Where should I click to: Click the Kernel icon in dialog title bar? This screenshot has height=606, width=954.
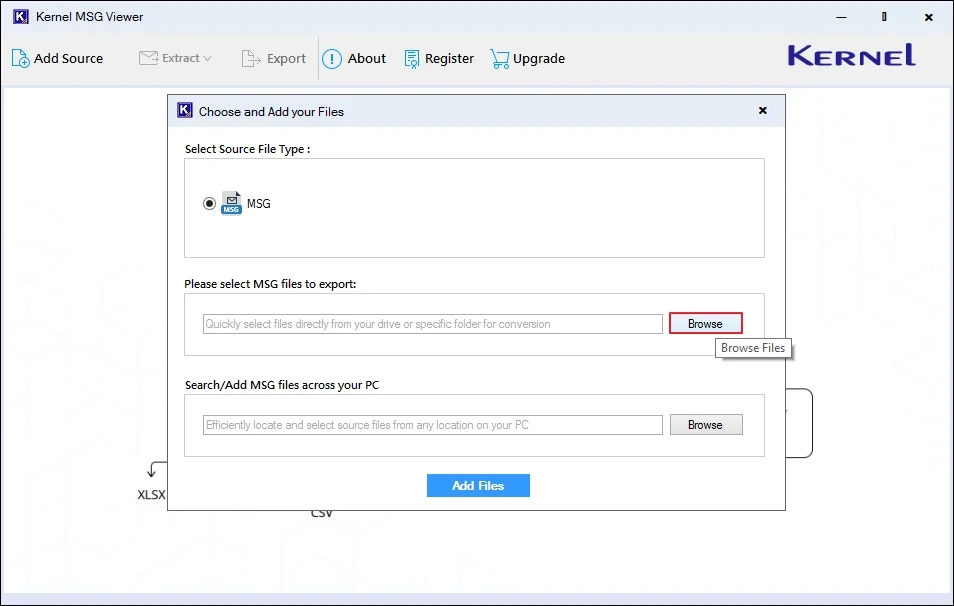[185, 110]
